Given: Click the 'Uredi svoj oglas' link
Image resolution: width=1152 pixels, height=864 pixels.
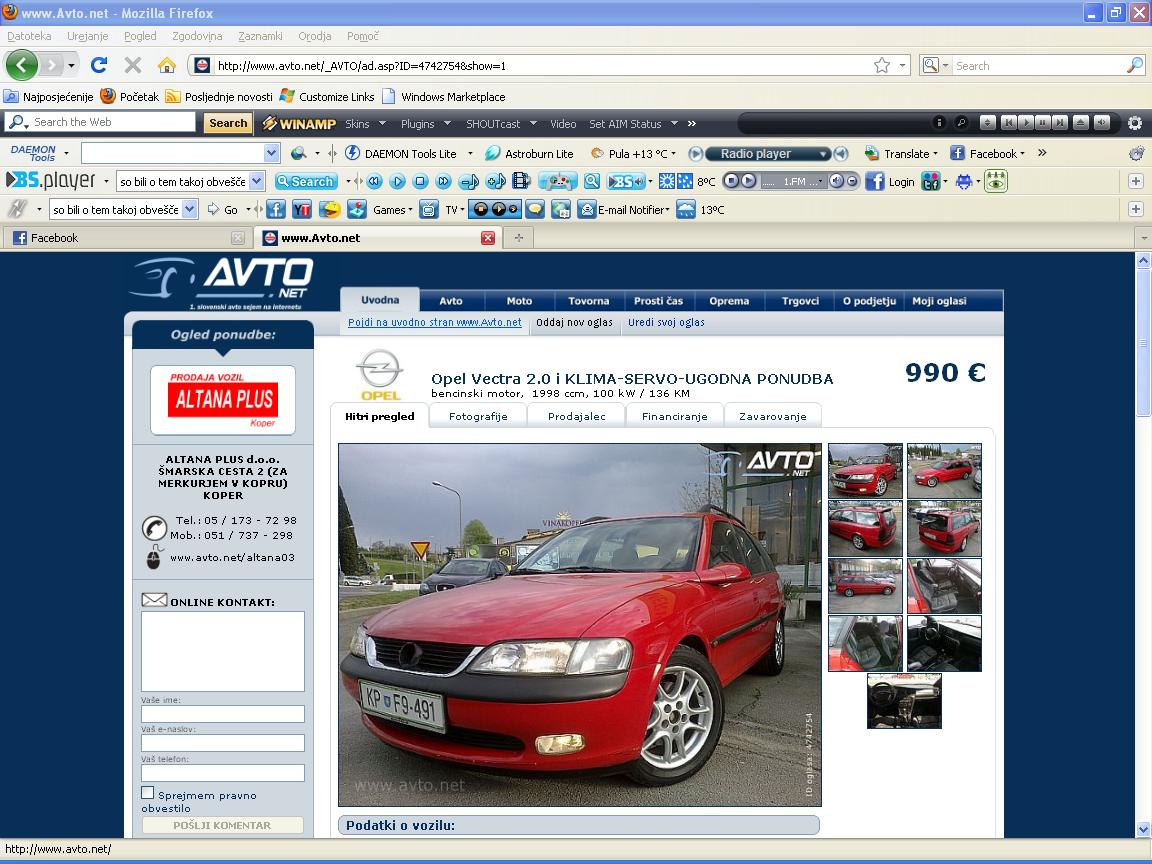Looking at the screenshot, I should tap(666, 322).
